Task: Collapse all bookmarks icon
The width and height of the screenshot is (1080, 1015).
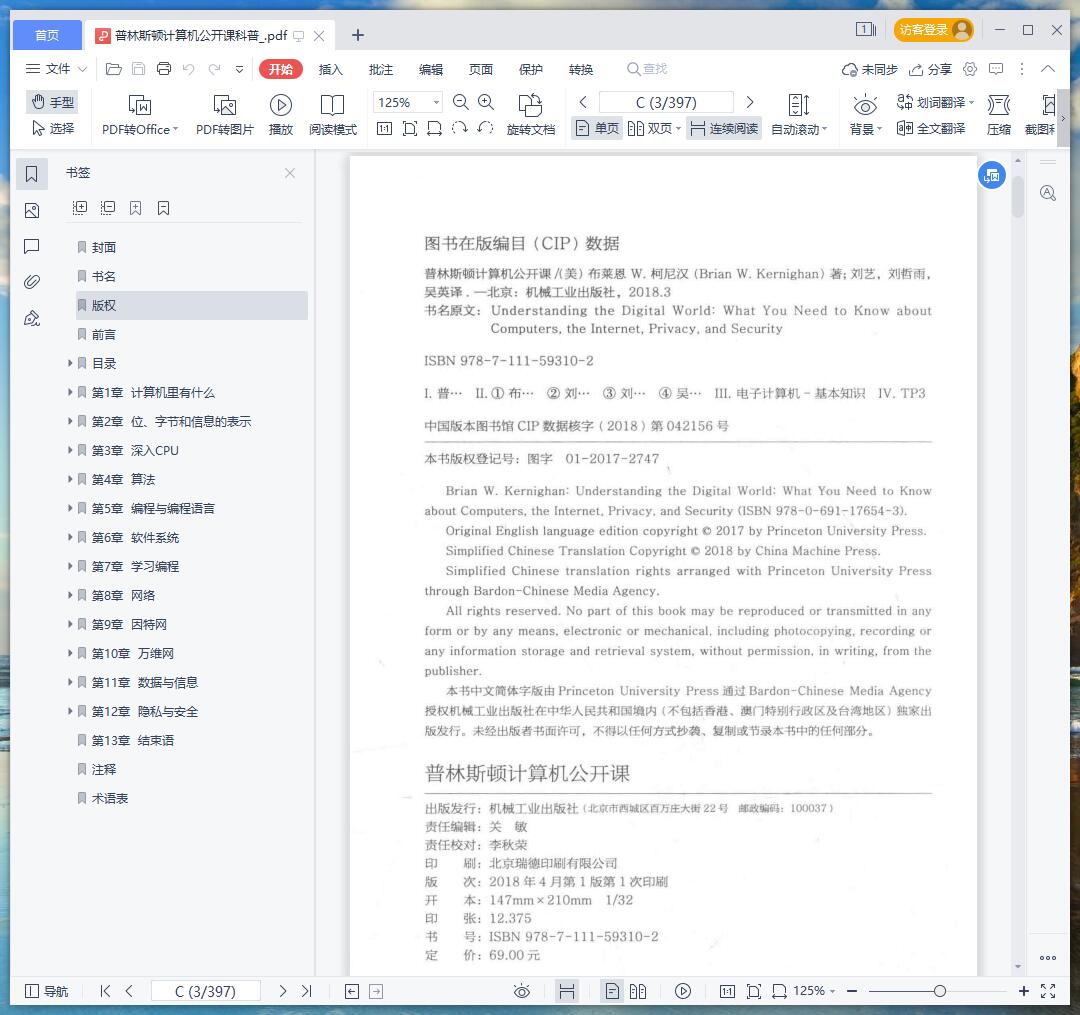Action: pos(107,208)
